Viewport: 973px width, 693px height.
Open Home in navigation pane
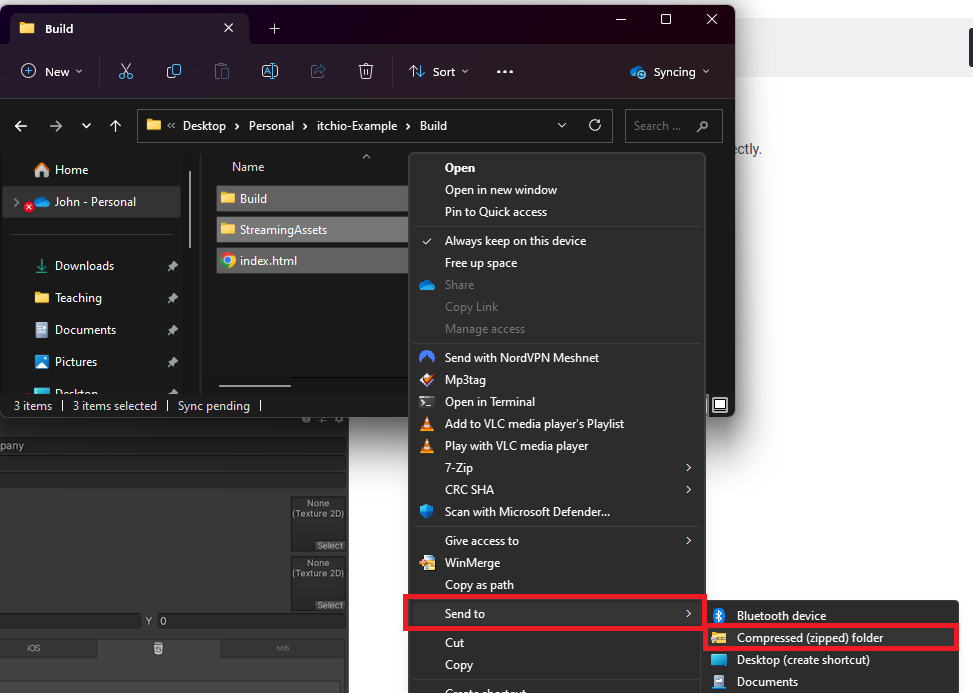tap(71, 170)
